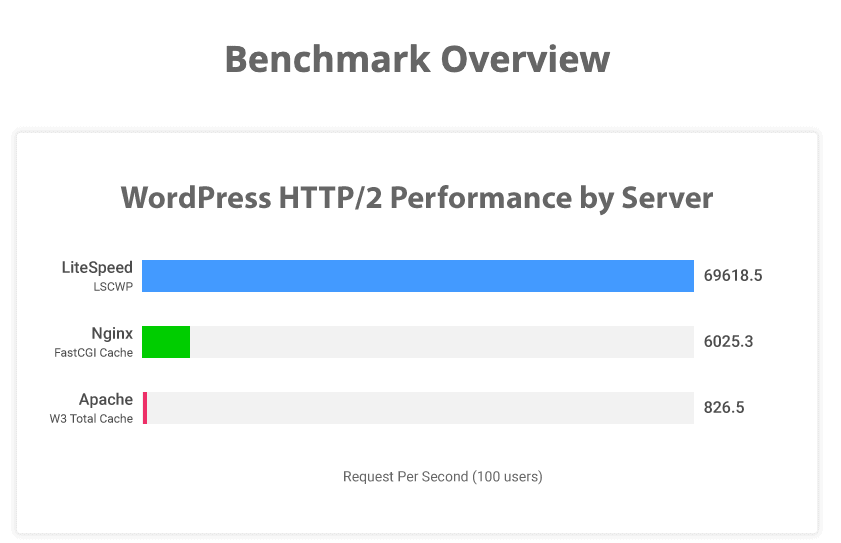Click the W3 Total Cache sublabel
This screenshot has height=543, width=841.
click(91, 418)
